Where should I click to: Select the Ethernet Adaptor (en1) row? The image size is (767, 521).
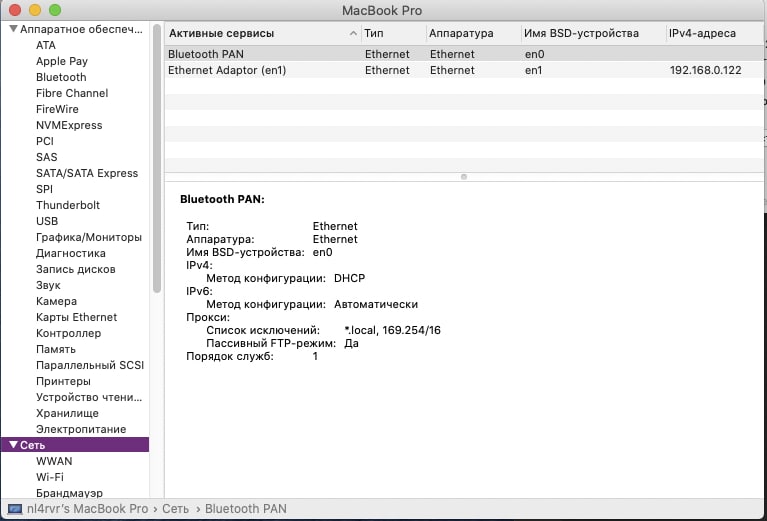[464, 70]
